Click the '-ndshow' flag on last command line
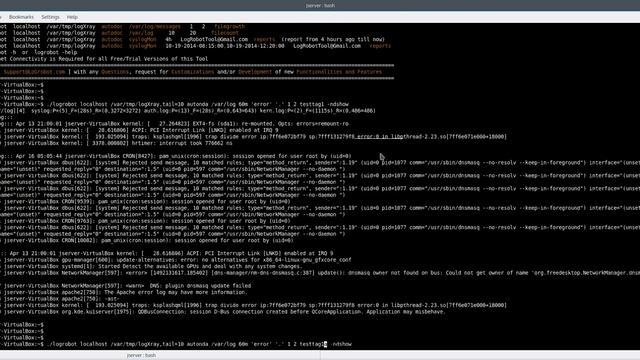 pos(341,344)
